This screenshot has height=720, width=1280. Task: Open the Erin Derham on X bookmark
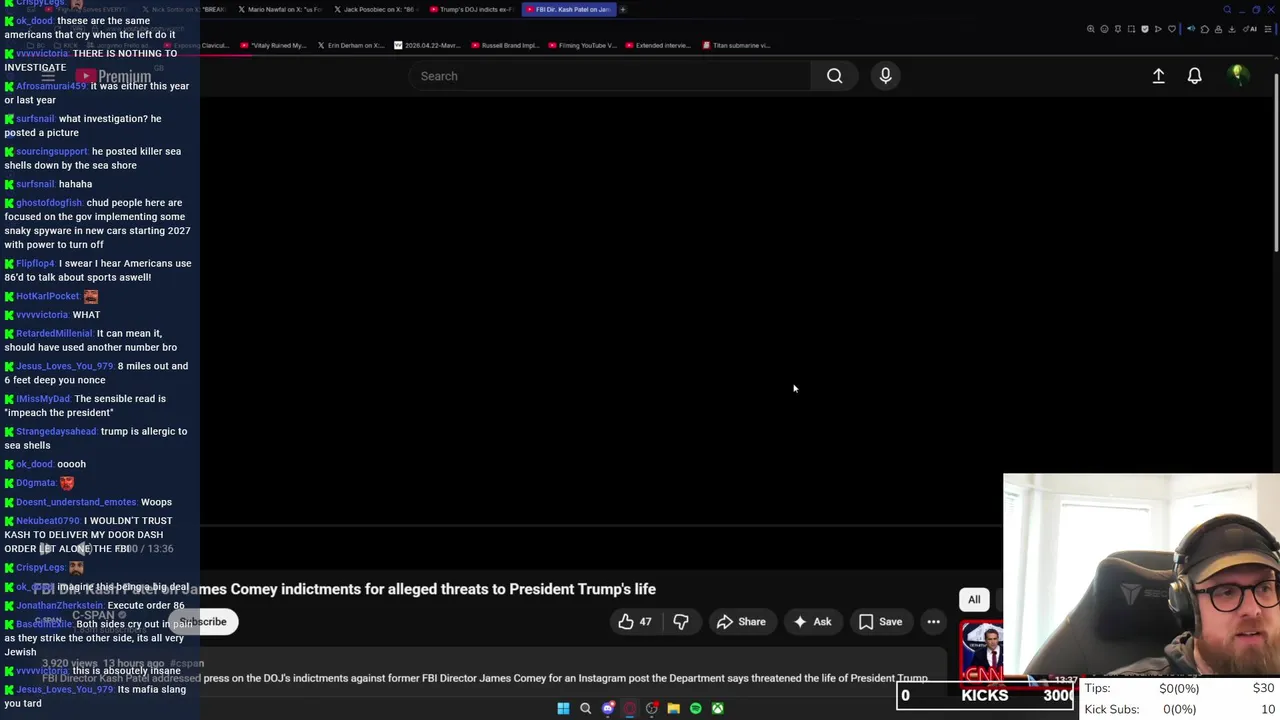[350, 45]
